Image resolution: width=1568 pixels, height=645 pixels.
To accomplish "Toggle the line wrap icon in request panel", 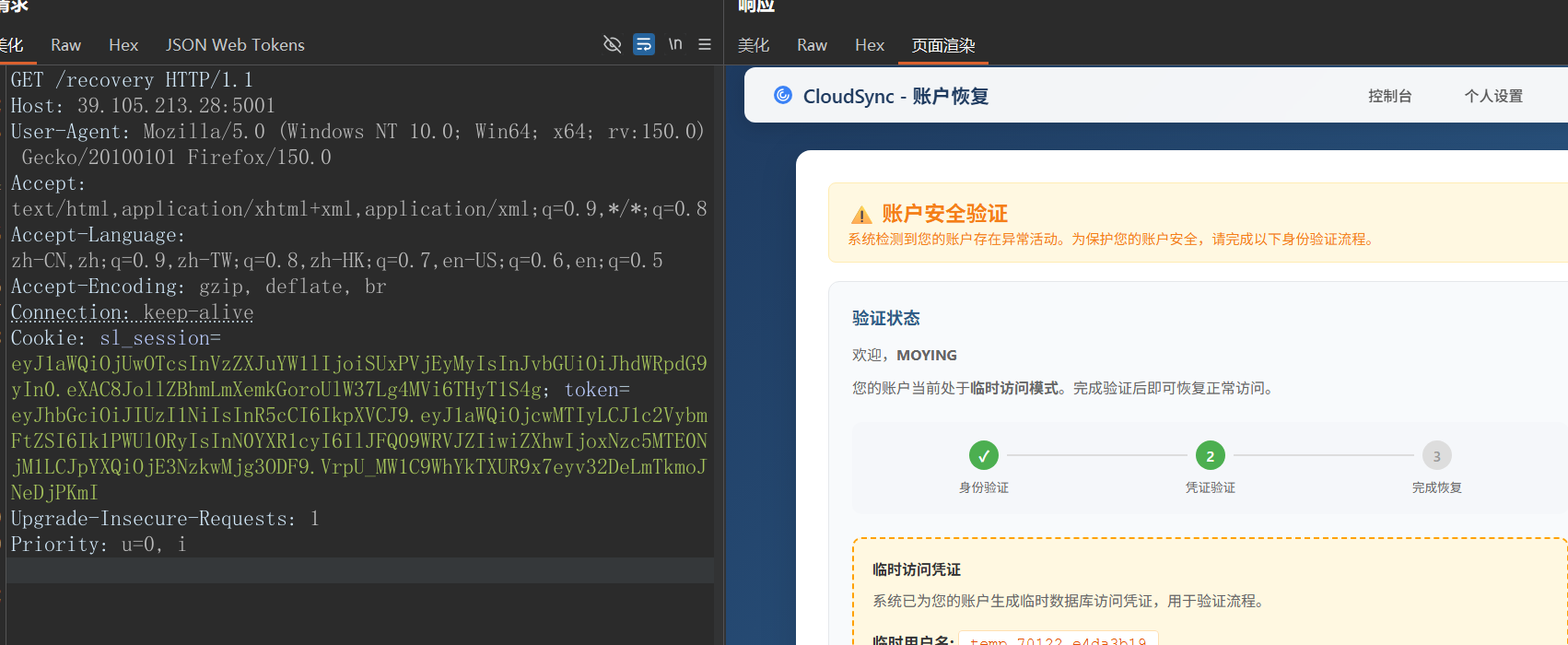I will (644, 44).
